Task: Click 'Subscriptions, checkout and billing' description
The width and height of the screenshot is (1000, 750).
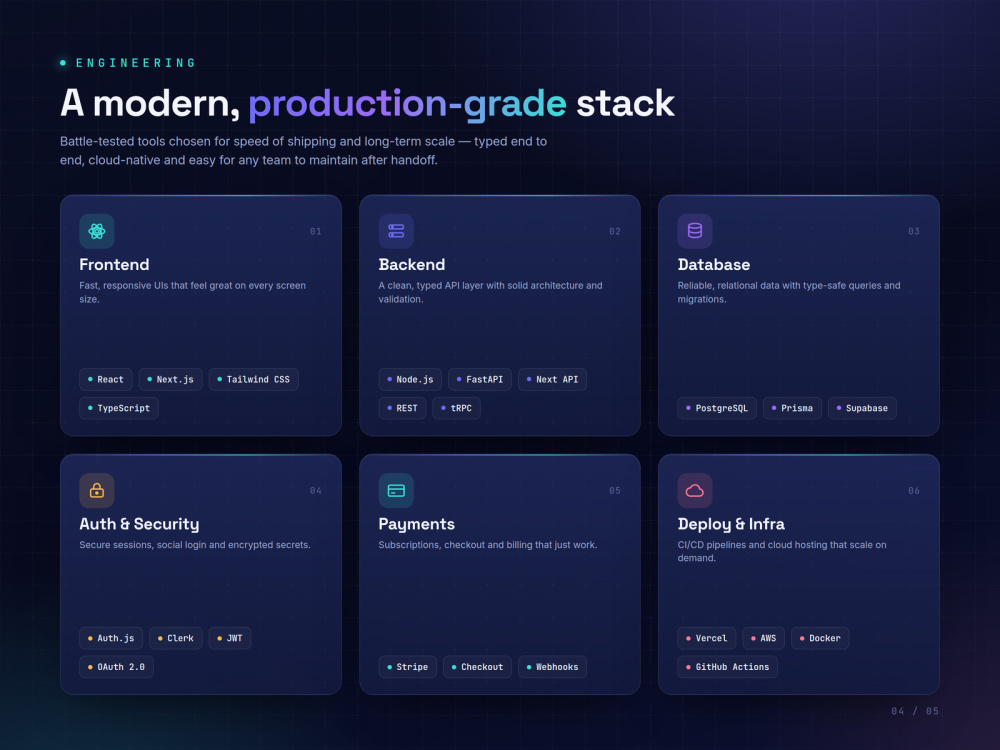Action: [x=488, y=545]
